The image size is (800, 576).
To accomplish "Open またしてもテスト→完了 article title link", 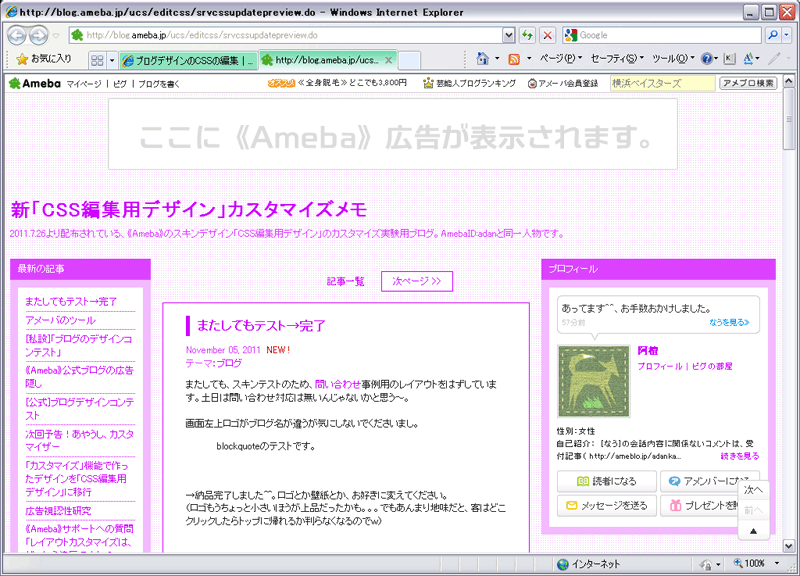I will (x=261, y=326).
